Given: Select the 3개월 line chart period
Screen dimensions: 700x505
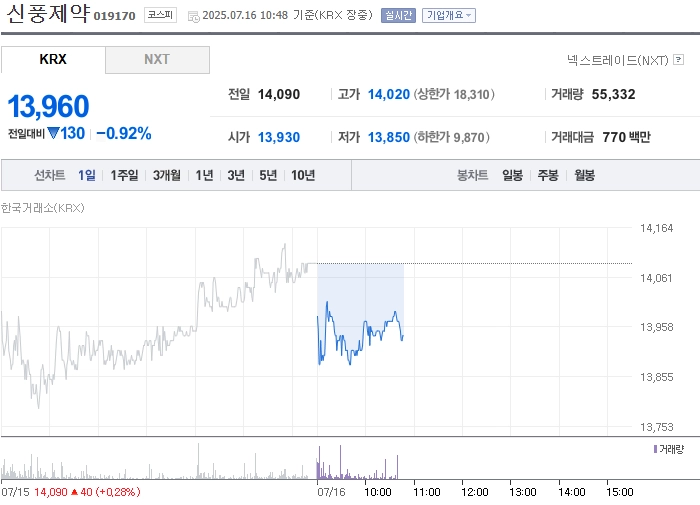Looking at the screenshot, I should click(167, 175).
